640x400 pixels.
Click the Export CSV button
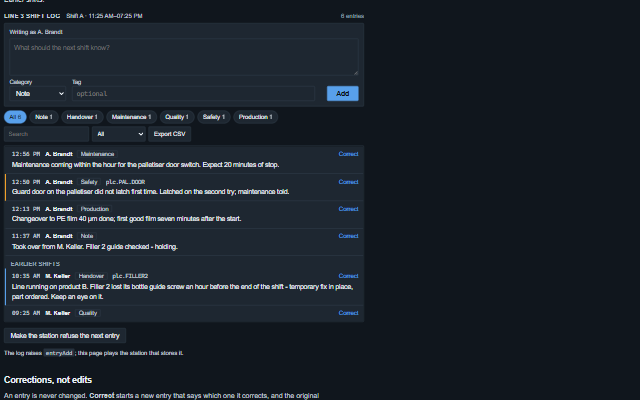coord(169,134)
